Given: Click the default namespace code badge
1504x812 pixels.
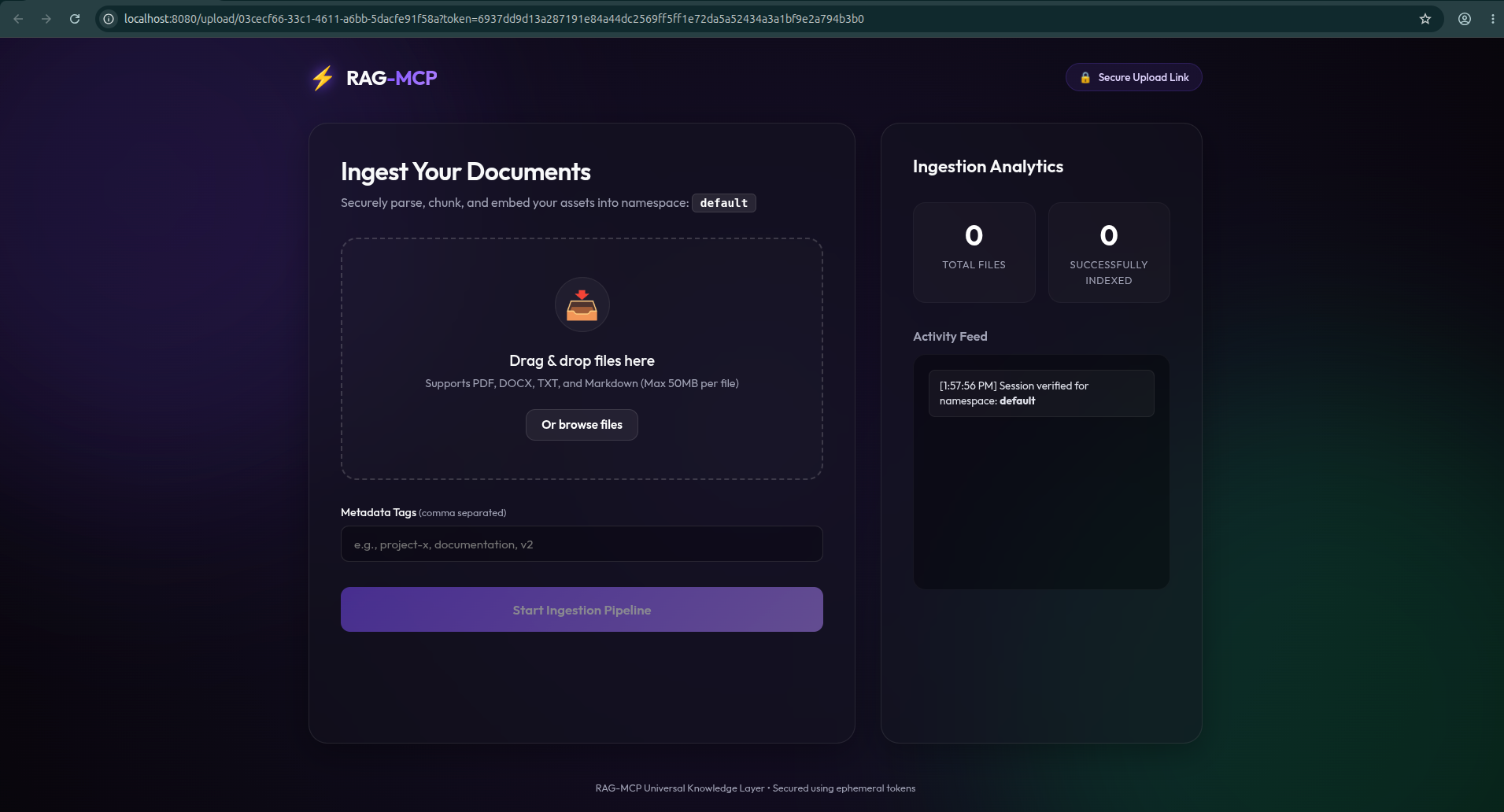Looking at the screenshot, I should [724, 203].
